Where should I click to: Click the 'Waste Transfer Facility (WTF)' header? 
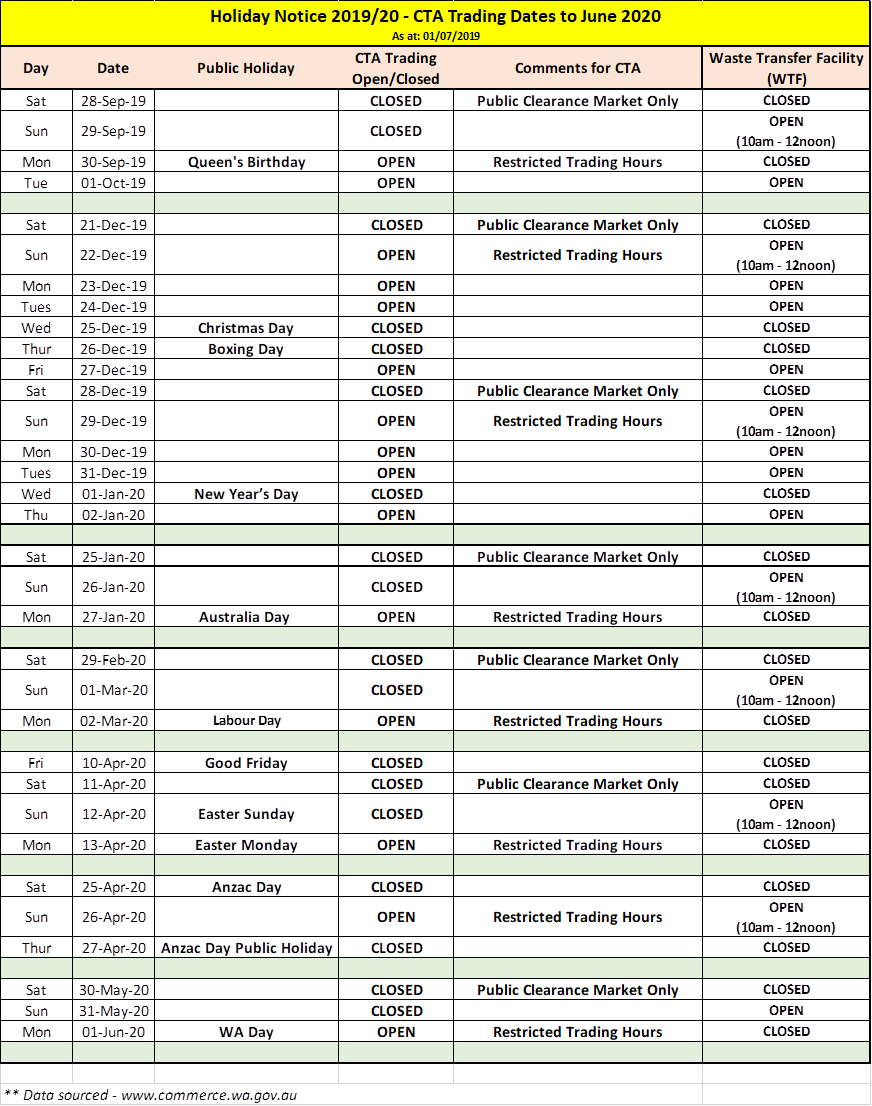pyautogui.click(x=786, y=68)
